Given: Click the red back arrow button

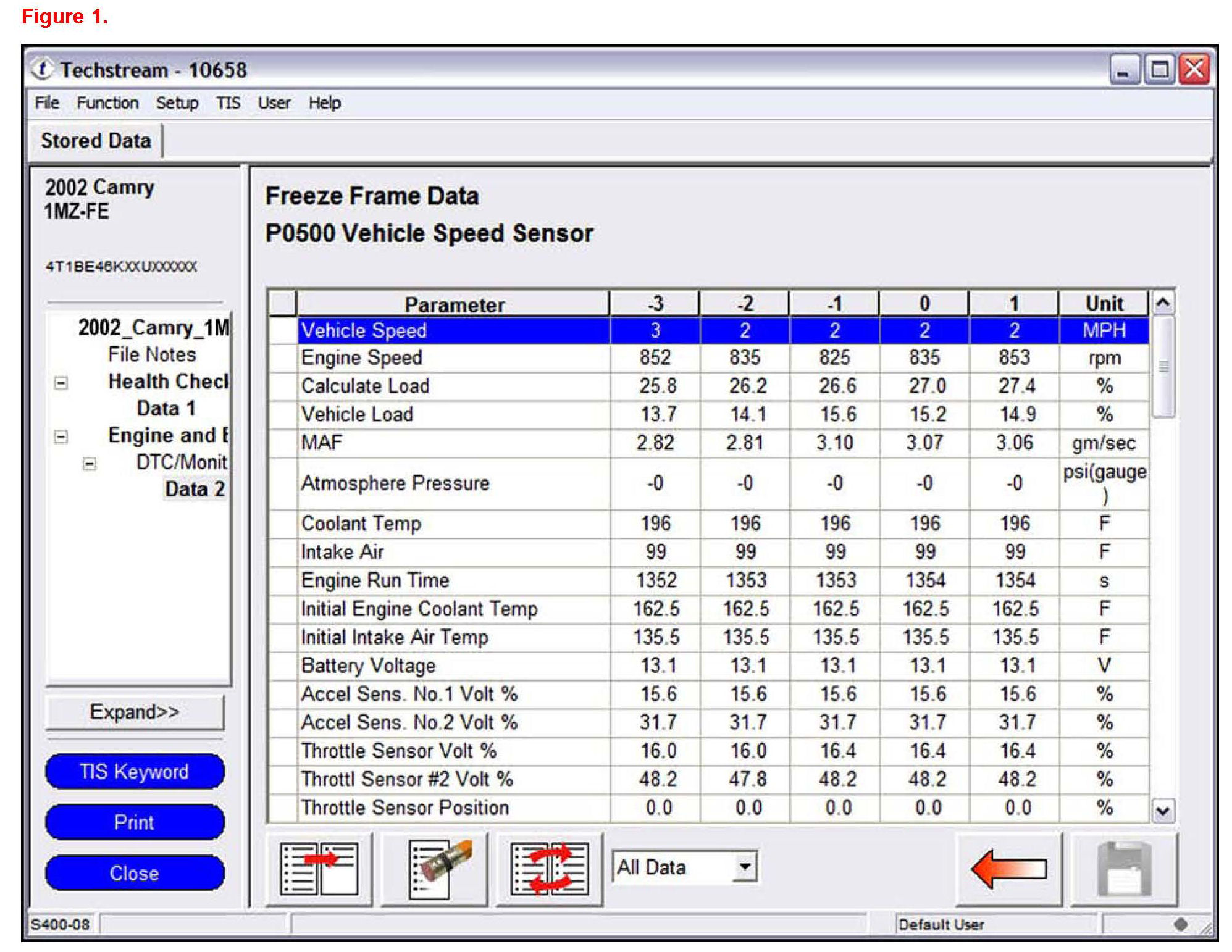Looking at the screenshot, I should [1008, 869].
